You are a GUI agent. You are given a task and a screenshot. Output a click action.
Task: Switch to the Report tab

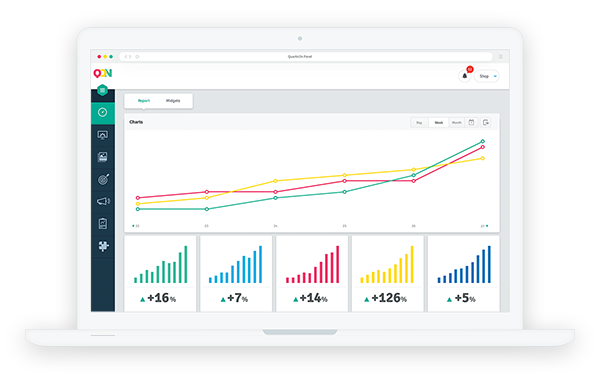point(144,101)
